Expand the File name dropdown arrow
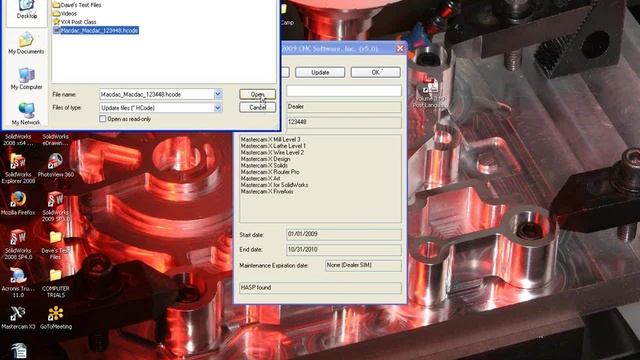The width and height of the screenshot is (640, 360). [x=218, y=94]
